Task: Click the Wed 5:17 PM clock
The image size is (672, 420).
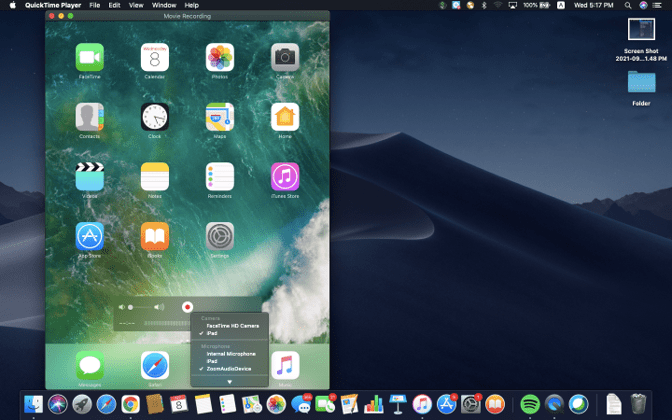Action: pos(594,5)
